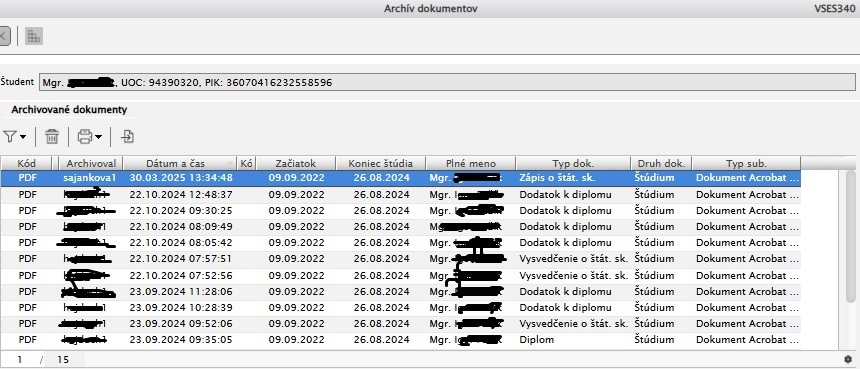Select the row dated 22.10.2024 08:05:42

[x=400, y=242]
